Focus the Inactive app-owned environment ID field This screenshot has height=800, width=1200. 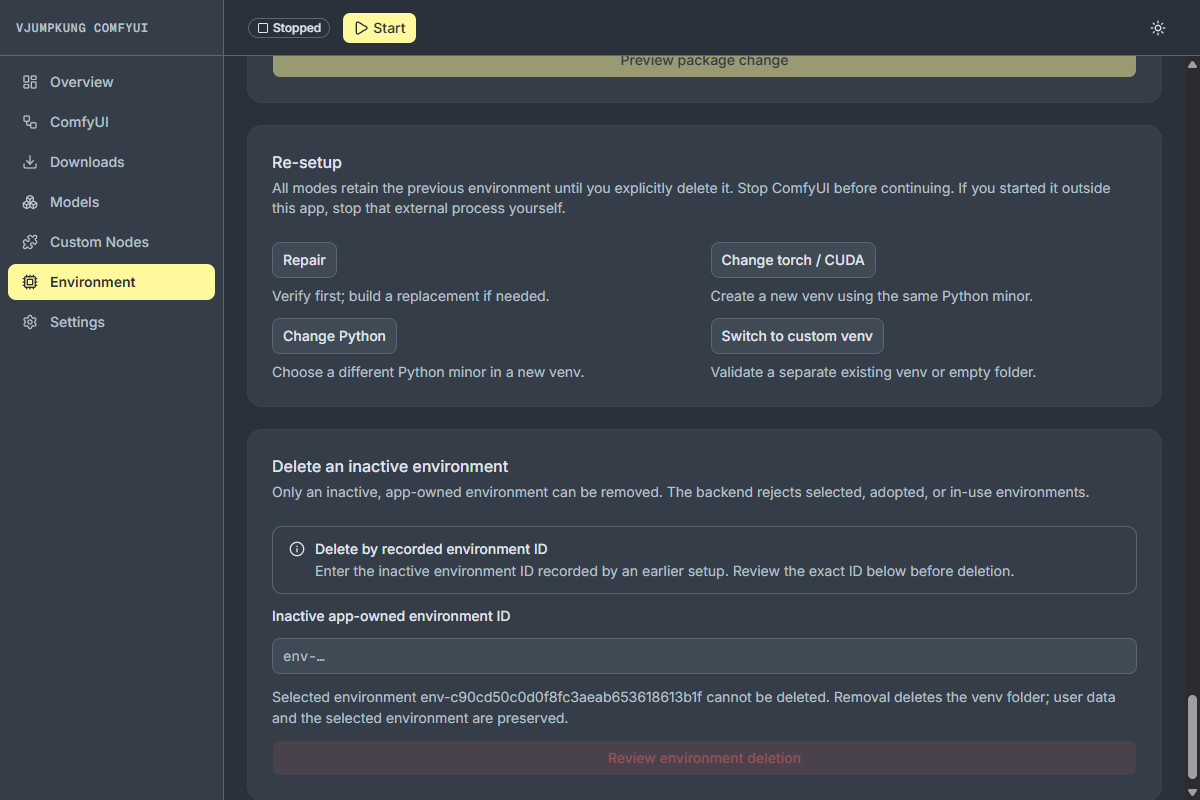click(x=704, y=656)
